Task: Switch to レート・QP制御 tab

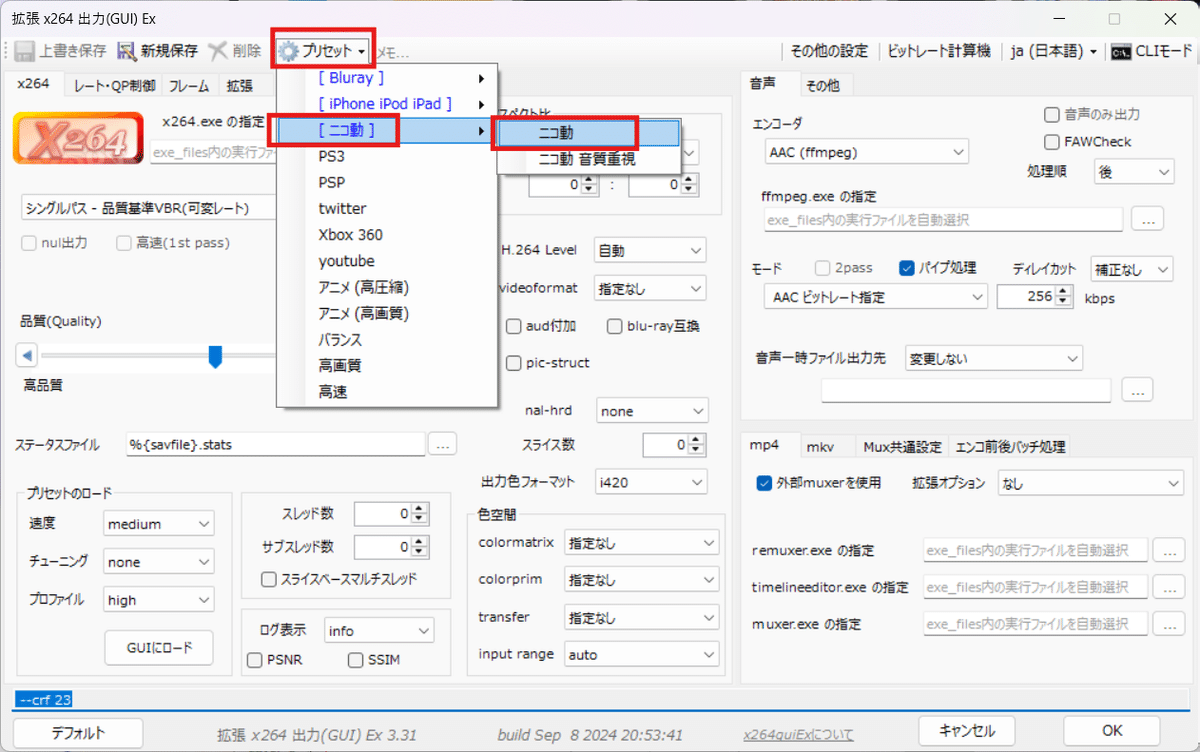Action: tap(114, 86)
